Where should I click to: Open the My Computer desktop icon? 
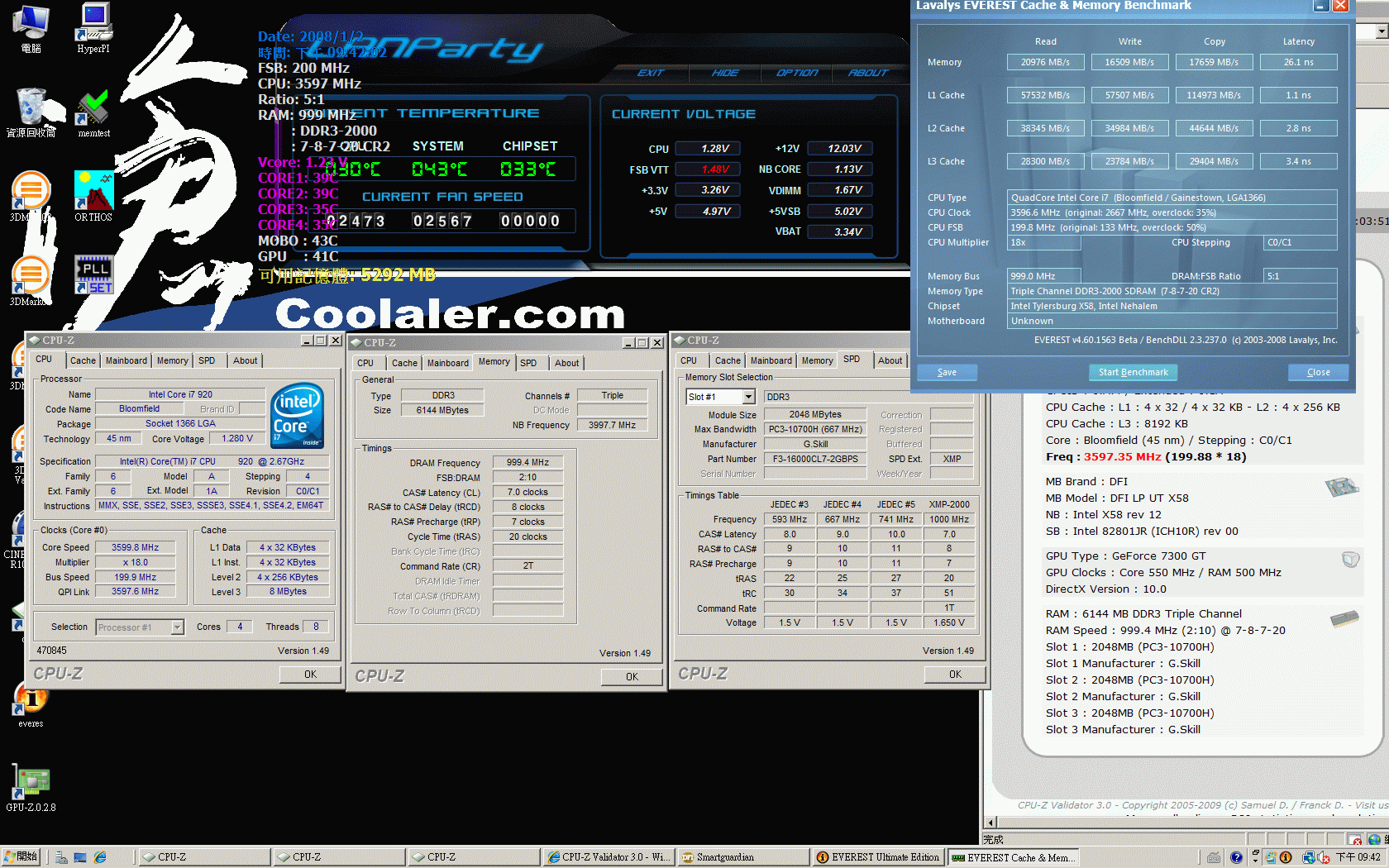(x=31, y=28)
